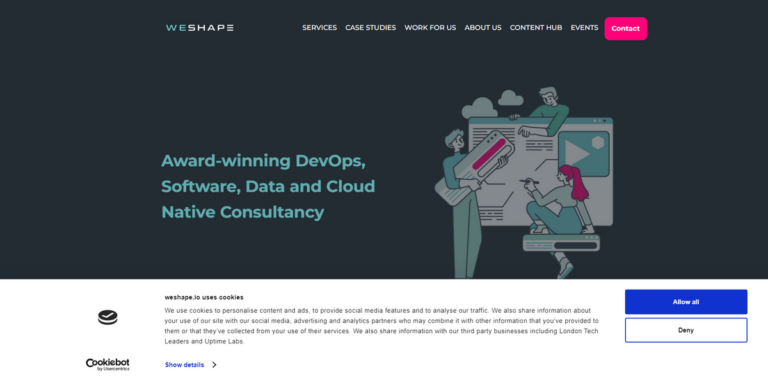Viewport: 768px width, 376px height.
Task: Click the cookie consent checkmark icon
Action: click(x=108, y=317)
